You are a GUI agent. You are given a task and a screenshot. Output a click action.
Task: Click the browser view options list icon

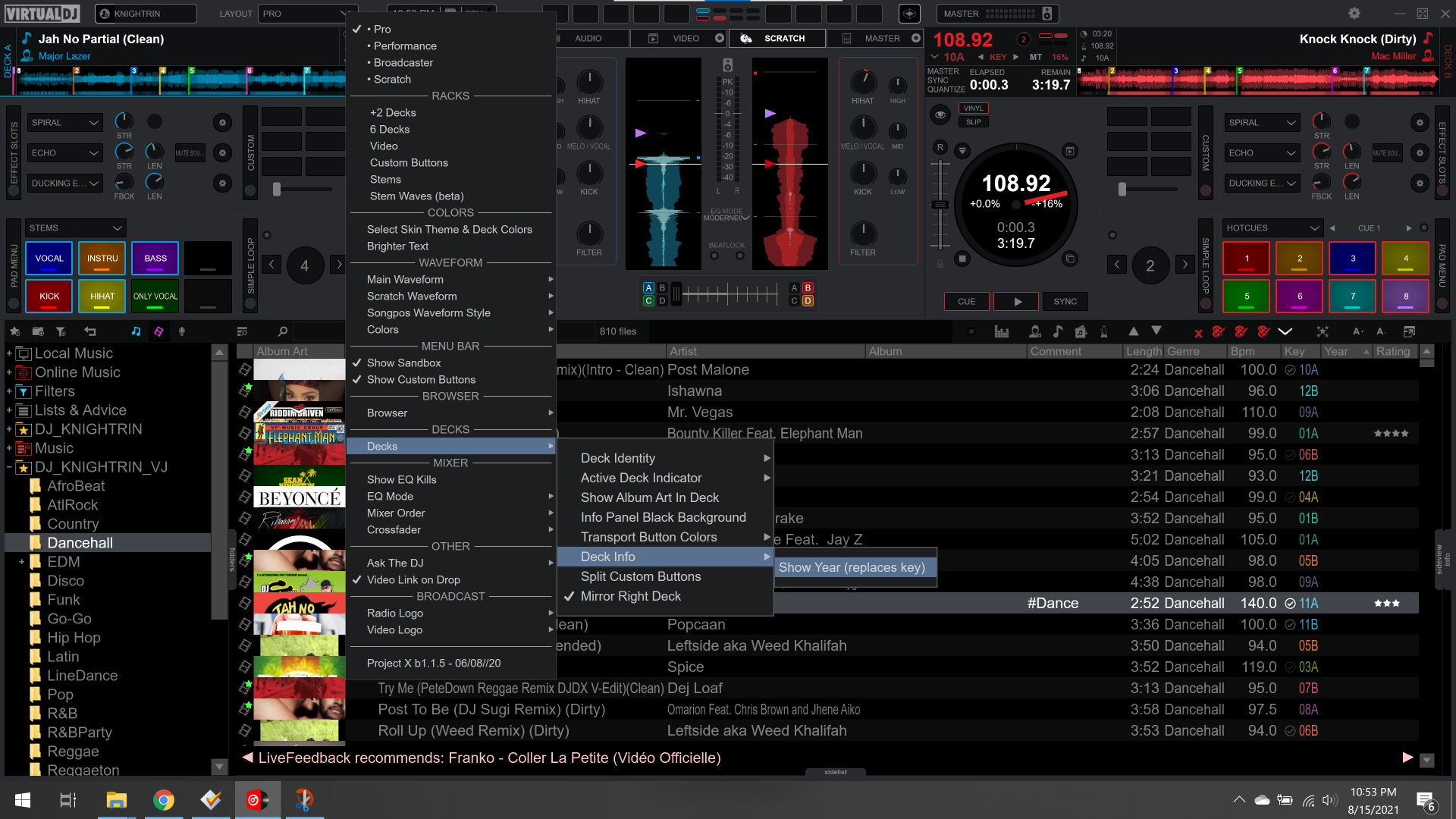click(x=243, y=331)
